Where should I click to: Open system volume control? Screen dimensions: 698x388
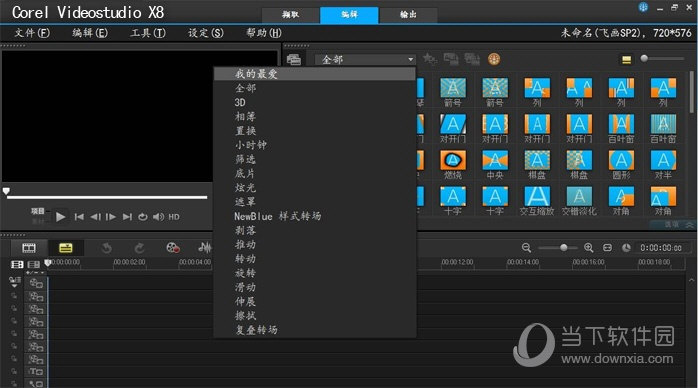click(x=158, y=217)
